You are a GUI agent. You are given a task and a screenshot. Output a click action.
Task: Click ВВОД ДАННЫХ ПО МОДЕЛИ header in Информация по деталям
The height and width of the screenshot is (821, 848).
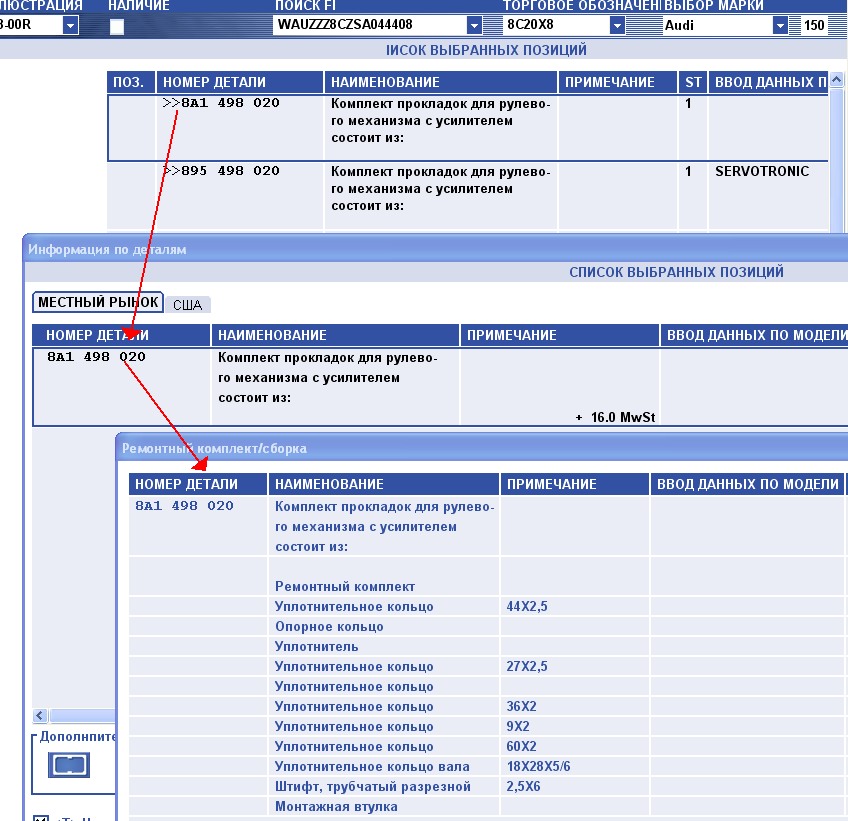(x=754, y=335)
